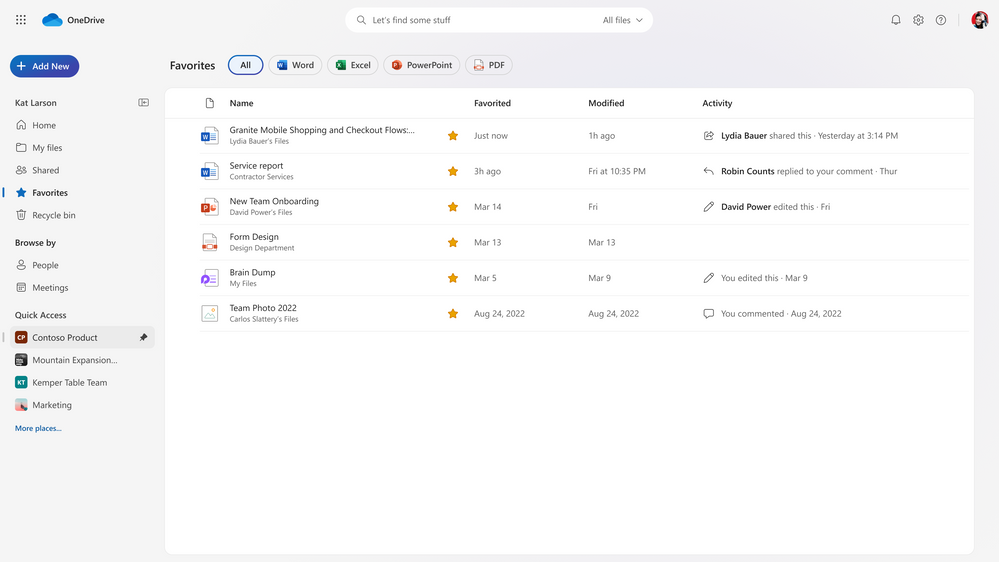Sort by the Name column header

[x=241, y=103]
